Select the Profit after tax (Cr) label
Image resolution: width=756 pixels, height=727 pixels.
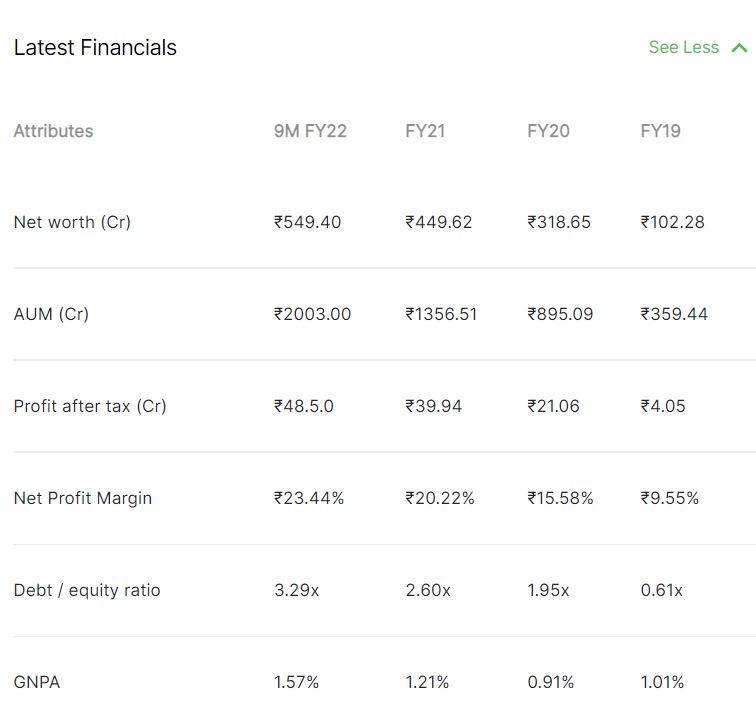point(90,406)
